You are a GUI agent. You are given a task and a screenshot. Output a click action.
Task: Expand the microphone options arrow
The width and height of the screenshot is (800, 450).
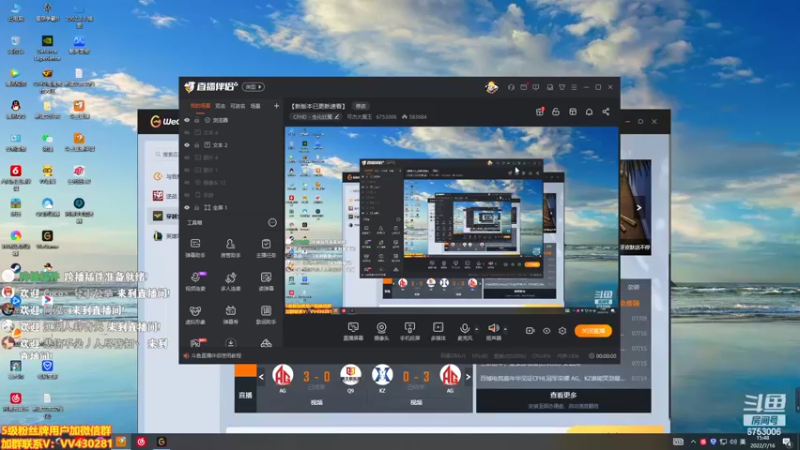[477, 329]
